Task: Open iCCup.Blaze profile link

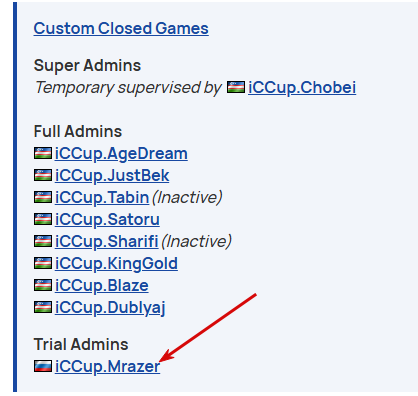Action: 102,286
